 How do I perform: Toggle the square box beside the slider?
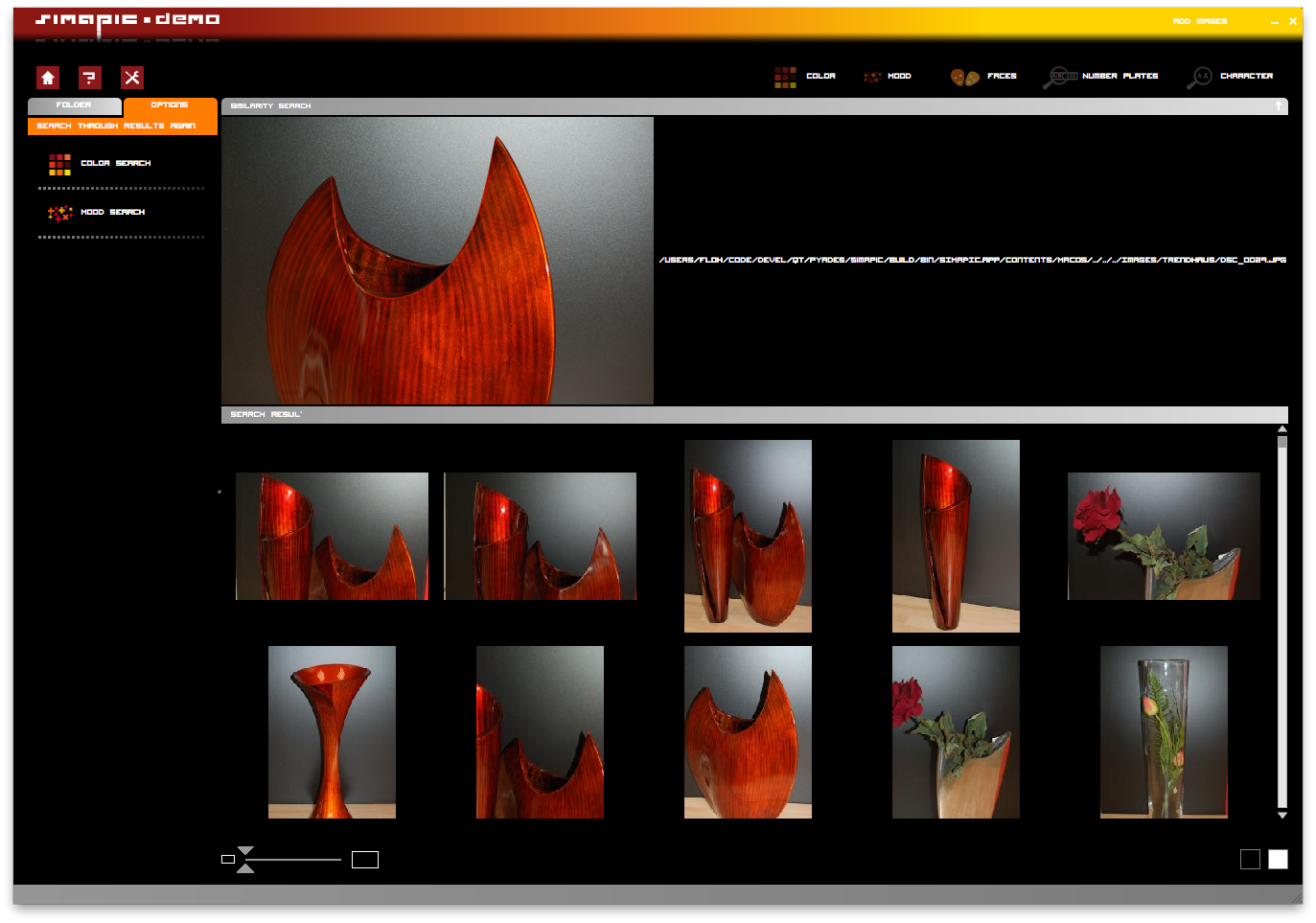coord(365,858)
